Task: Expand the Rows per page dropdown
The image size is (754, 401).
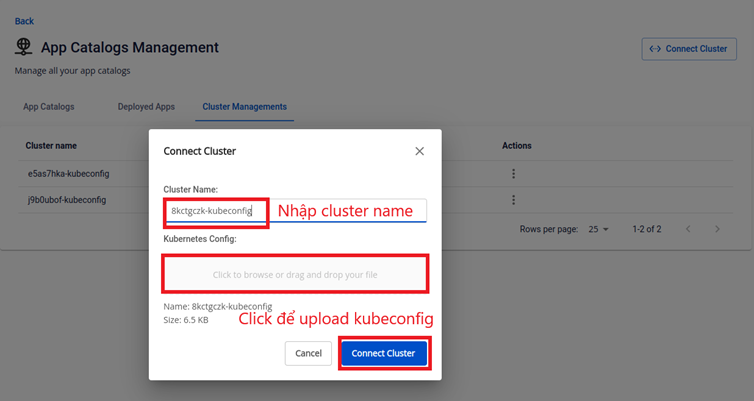Action: coord(599,229)
